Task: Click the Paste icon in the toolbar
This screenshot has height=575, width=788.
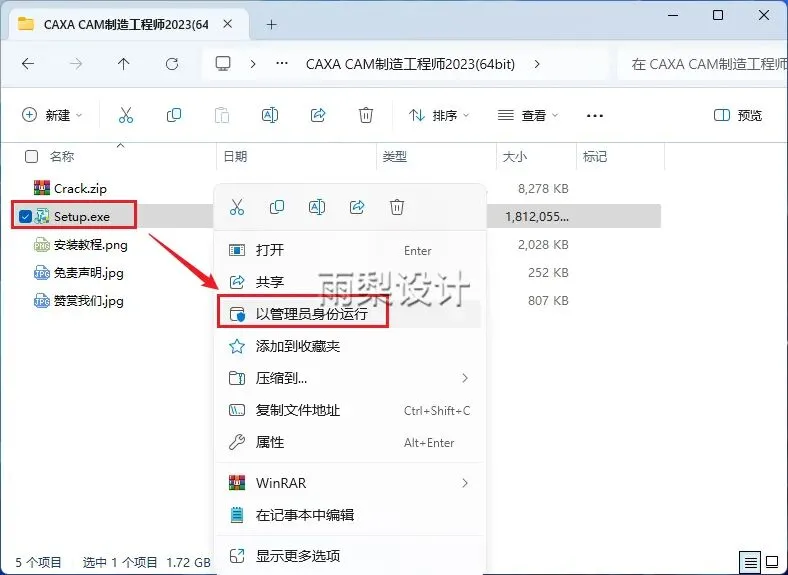Action: 222,116
